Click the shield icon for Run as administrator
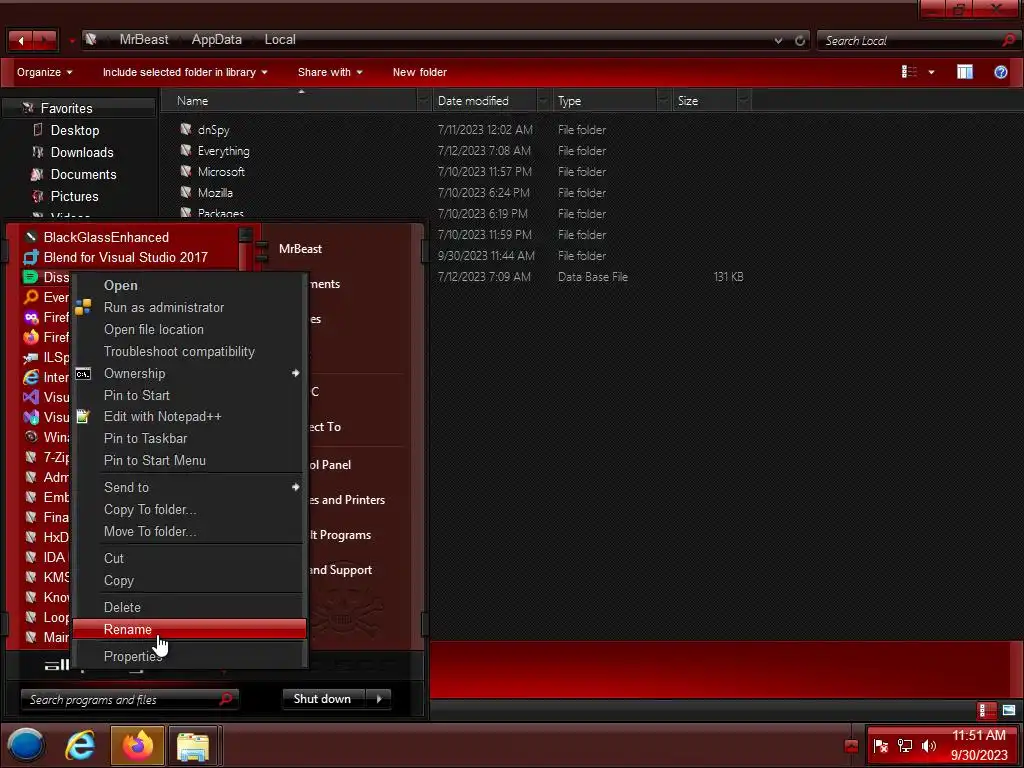Viewport: 1024px width, 768px height. (83, 307)
